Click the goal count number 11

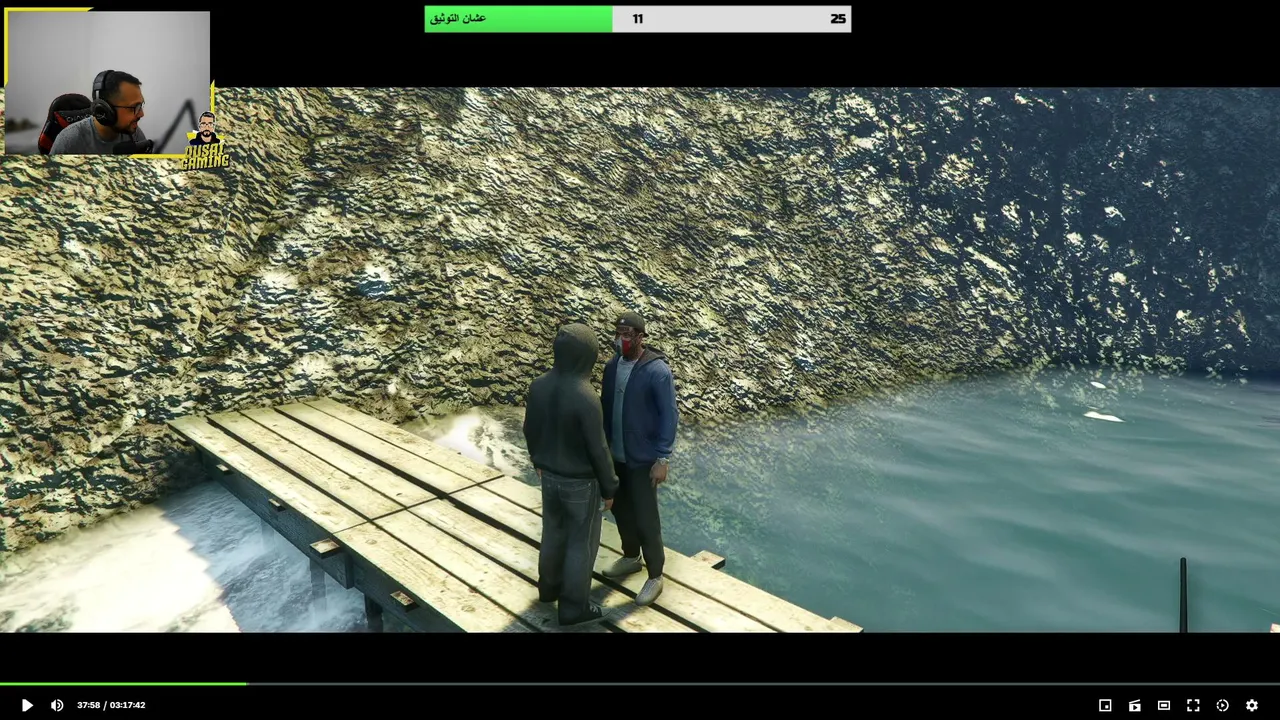(x=638, y=19)
